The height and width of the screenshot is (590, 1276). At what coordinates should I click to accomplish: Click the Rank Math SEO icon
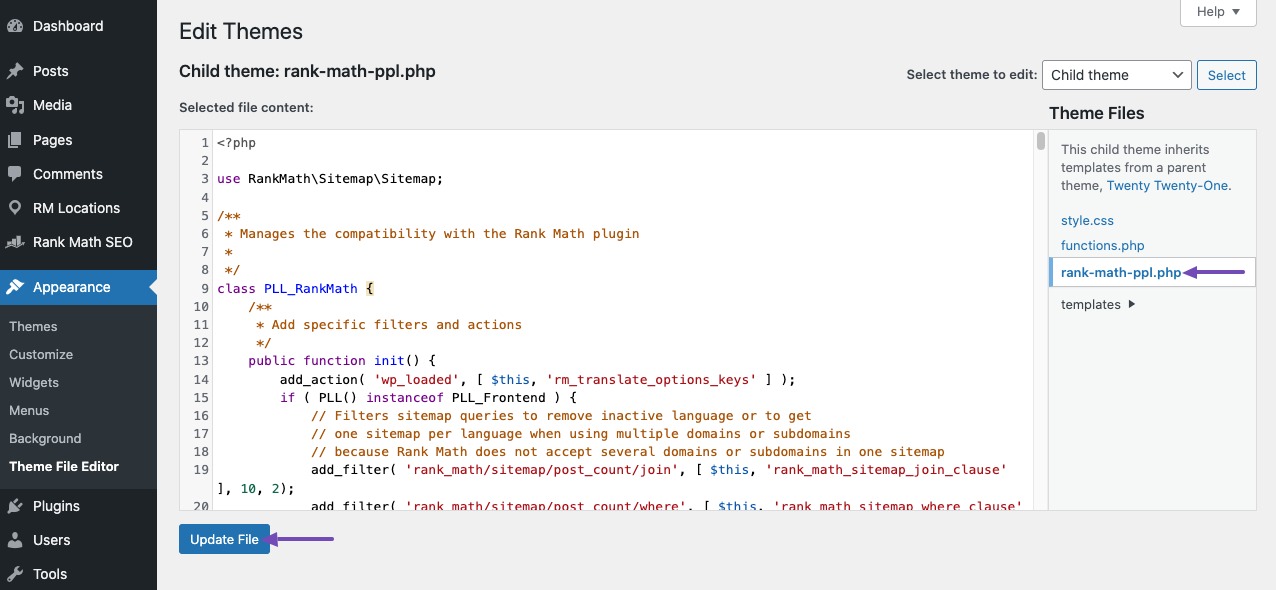[x=15, y=242]
